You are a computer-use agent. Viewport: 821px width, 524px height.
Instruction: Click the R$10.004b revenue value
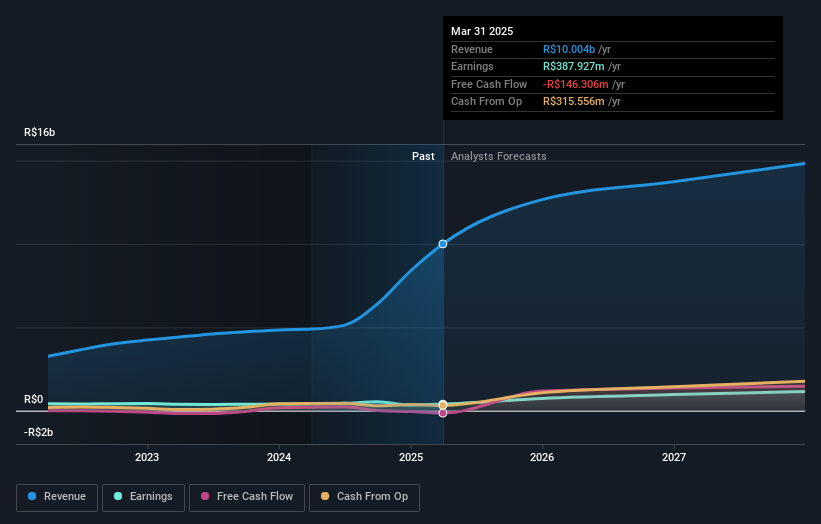pyautogui.click(x=569, y=49)
